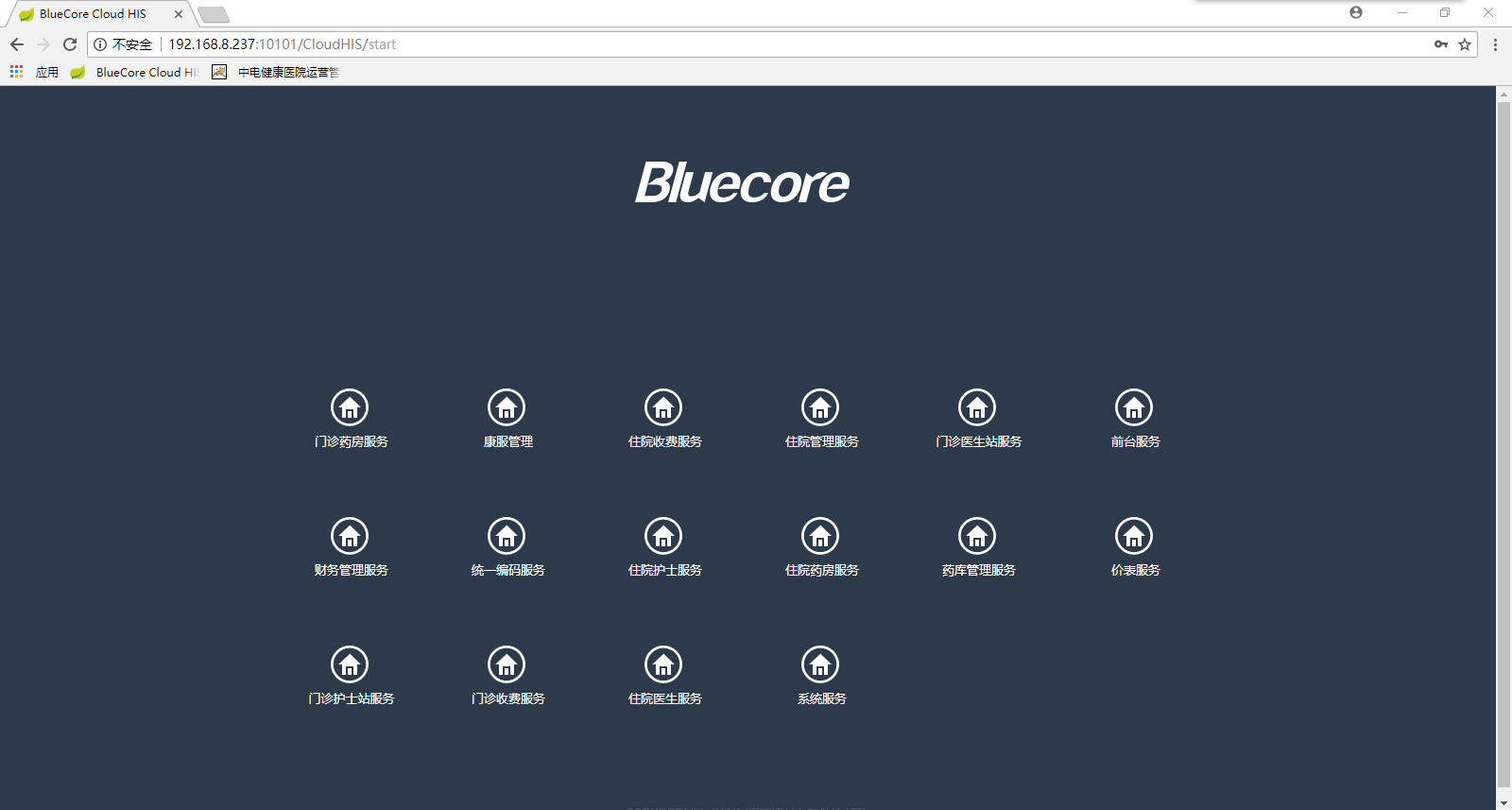Image resolution: width=1512 pixels, height=810 pixels.
Task: Click the 康服管理 text label
Action: click(x=508, y=441)
